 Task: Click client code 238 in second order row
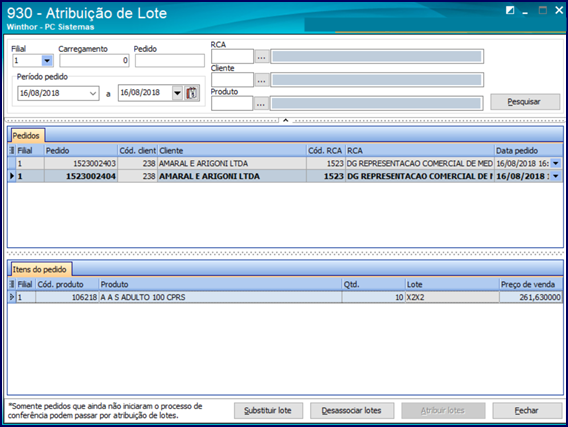[x=138, y=176]
